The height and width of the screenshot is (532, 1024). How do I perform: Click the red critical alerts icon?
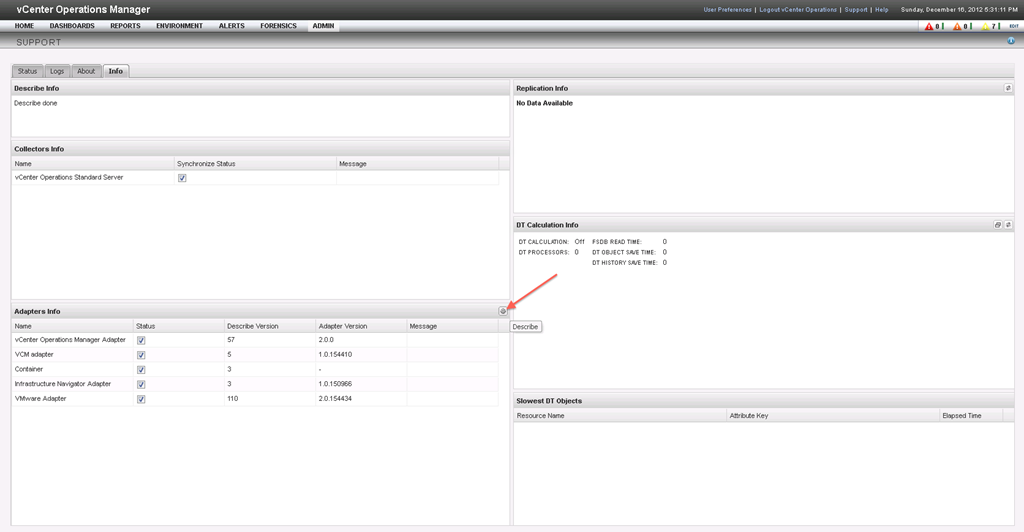(929, 26)
